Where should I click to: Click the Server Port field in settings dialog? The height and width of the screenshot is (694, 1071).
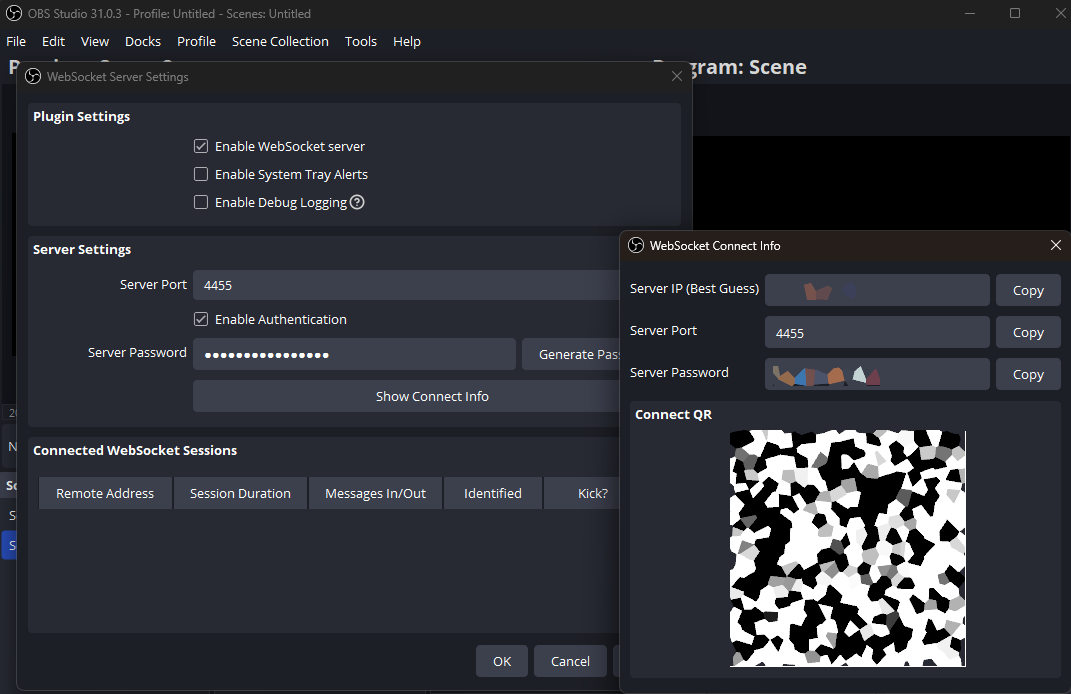point(406,285)
